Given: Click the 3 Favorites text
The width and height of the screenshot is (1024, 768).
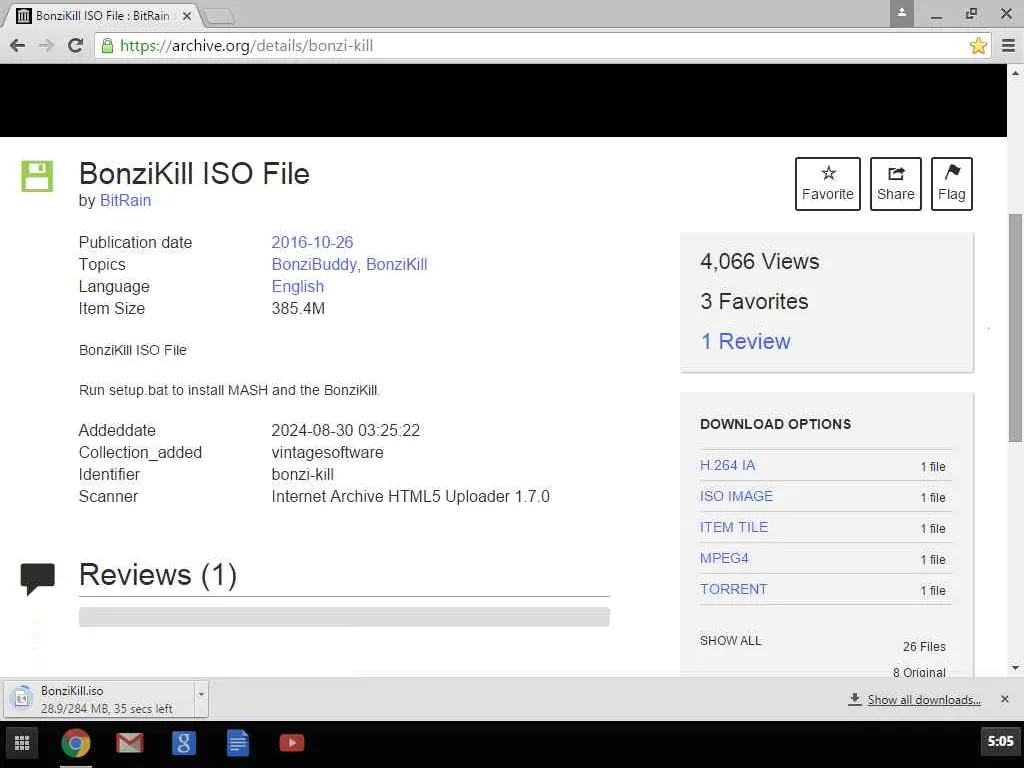Looking at the screenshot, I should point(754,301).
